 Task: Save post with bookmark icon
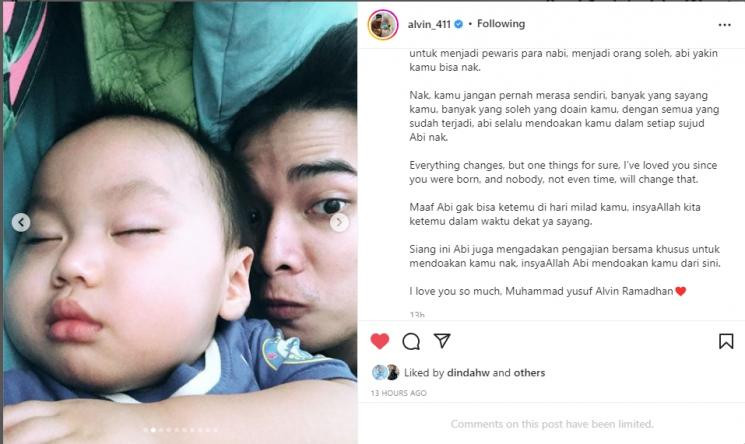click(x=726, y=341)
